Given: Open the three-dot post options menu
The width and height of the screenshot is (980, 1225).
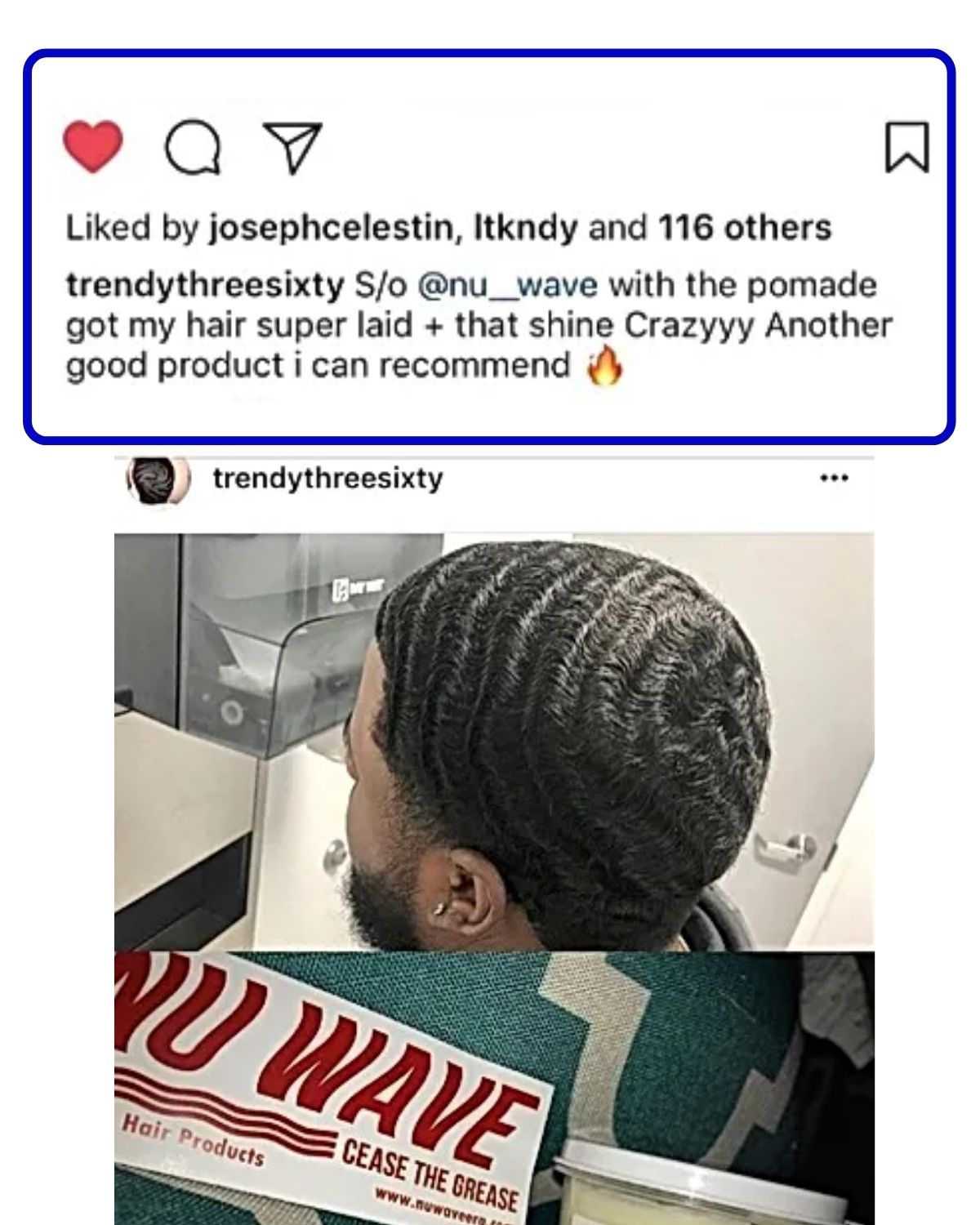Looking at the screenshot, I should [x=834, y=478].
